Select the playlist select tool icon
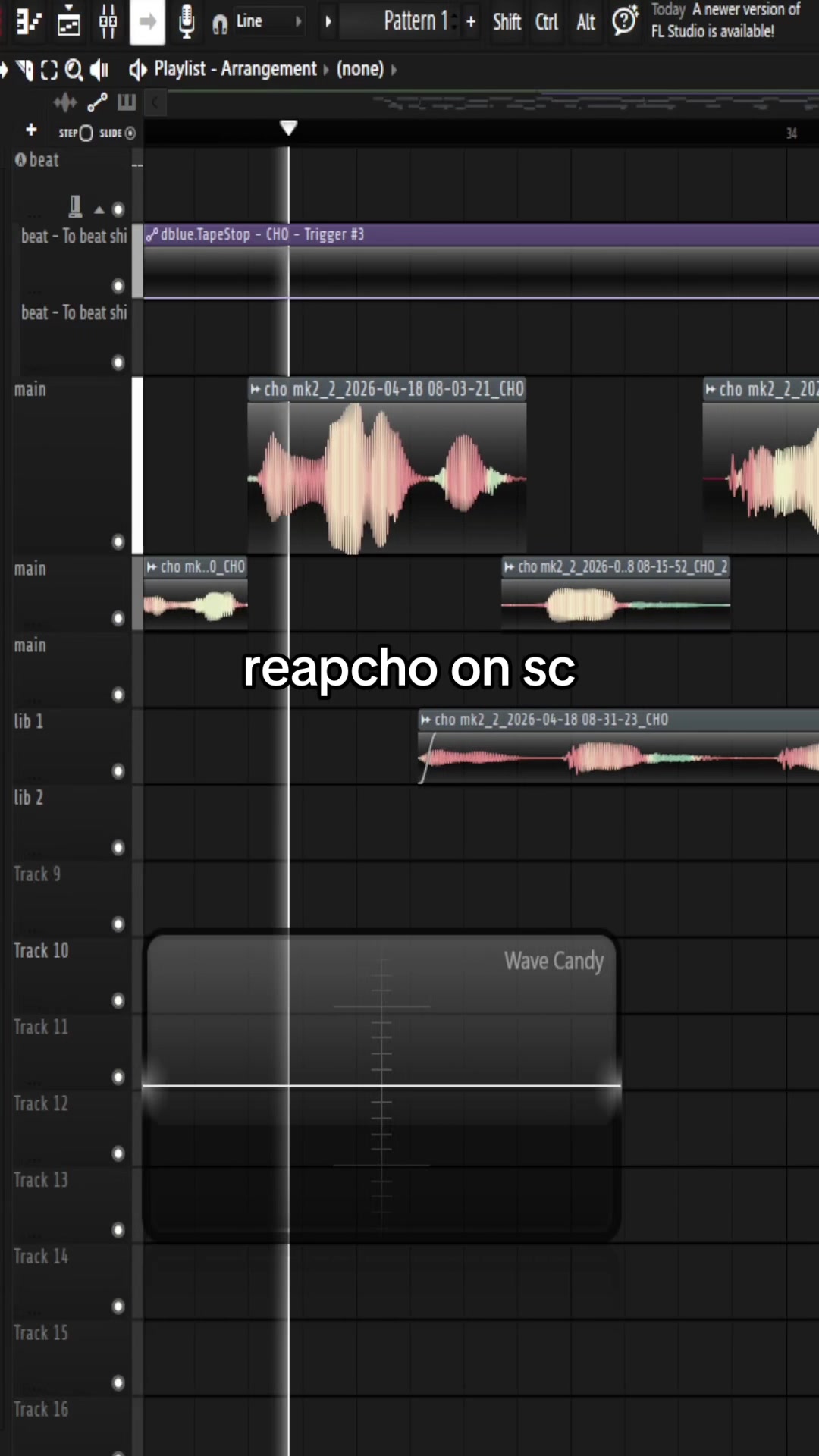 26,70
